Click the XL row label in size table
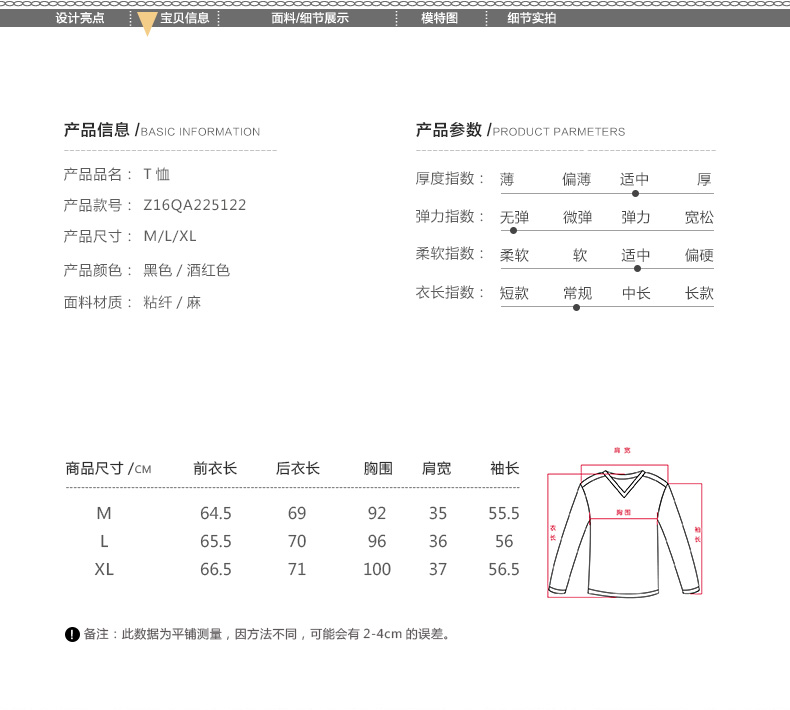Image resolution: width=790 pixels, height=710 pixels. [104, 569]
